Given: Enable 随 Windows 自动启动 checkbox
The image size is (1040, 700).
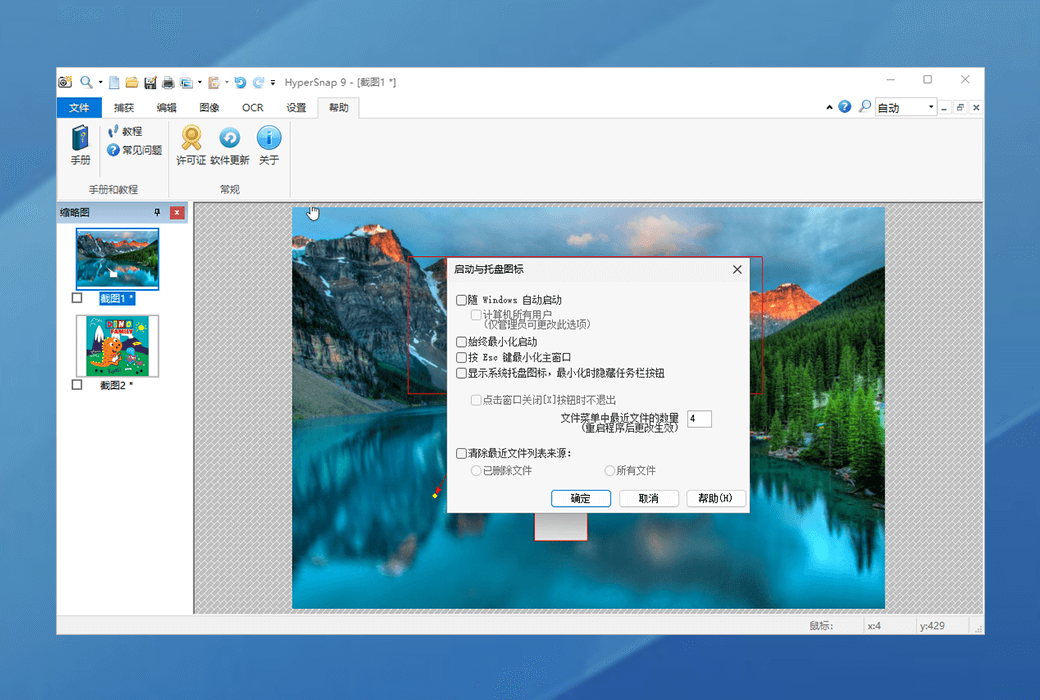Looking at the screenshot, I should tap(461, 299).
